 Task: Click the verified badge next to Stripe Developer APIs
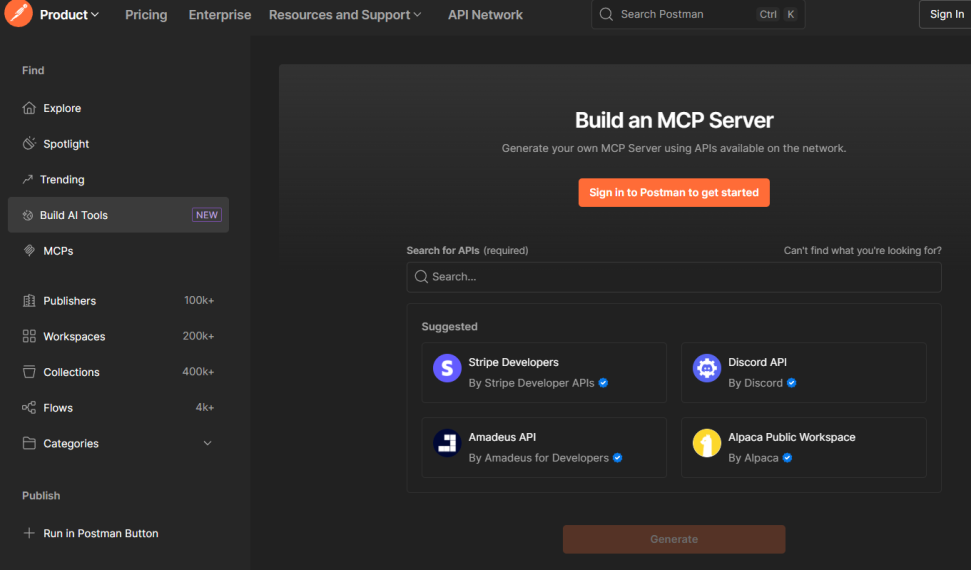pos(603,383)
